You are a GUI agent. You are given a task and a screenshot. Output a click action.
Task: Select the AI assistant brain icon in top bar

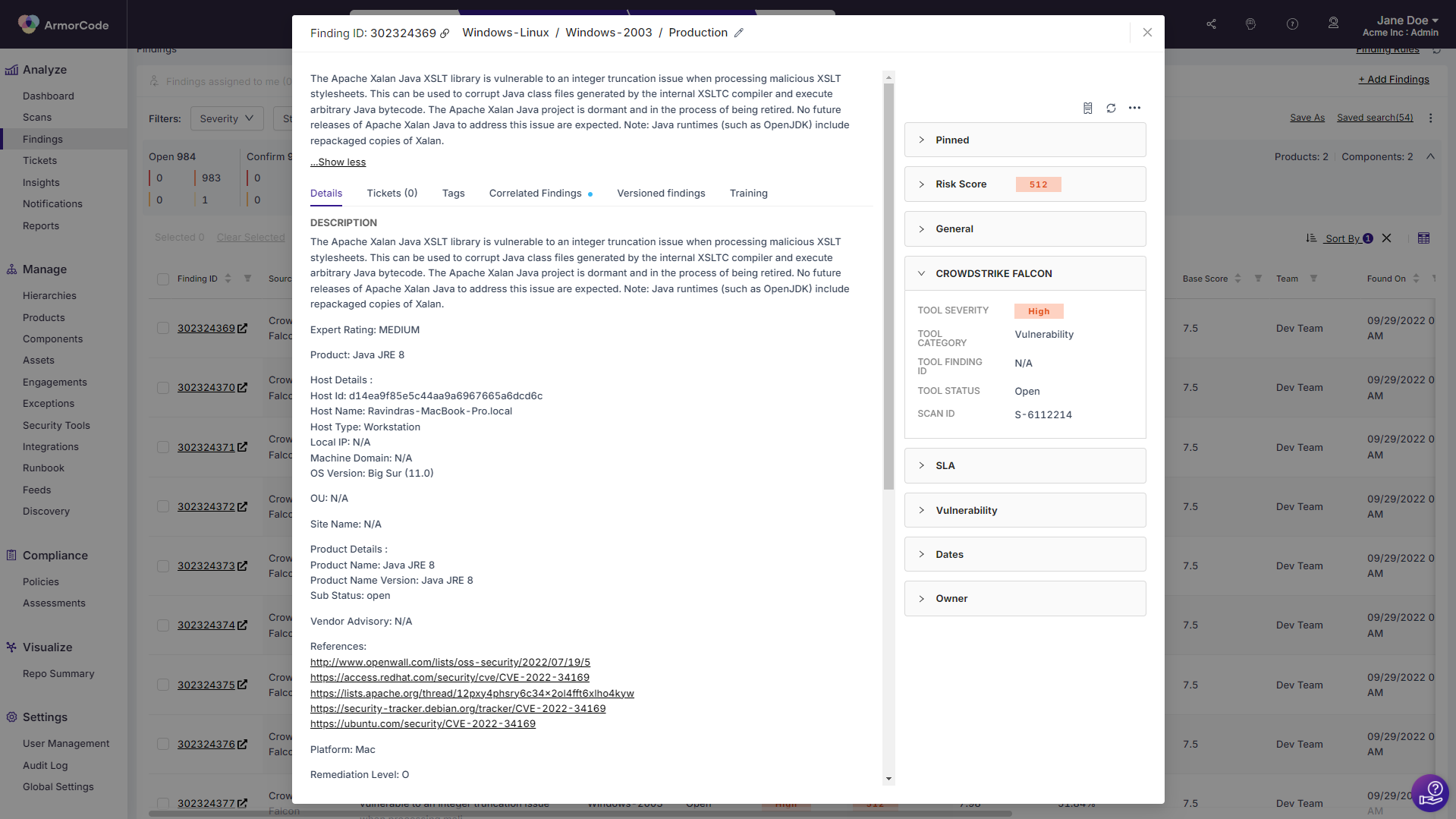(1250, 24)
